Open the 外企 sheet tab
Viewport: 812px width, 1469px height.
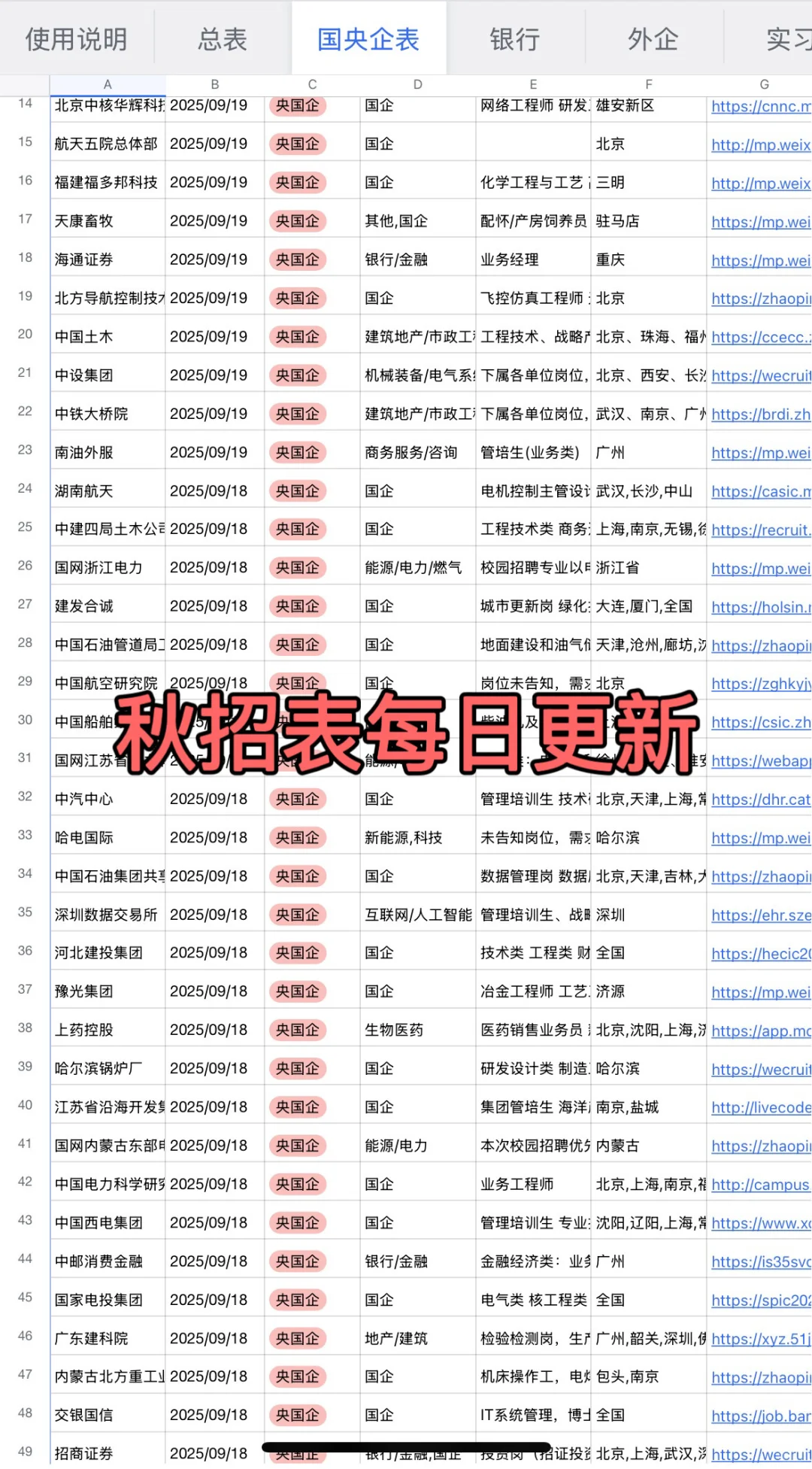(x=653, y=39)
